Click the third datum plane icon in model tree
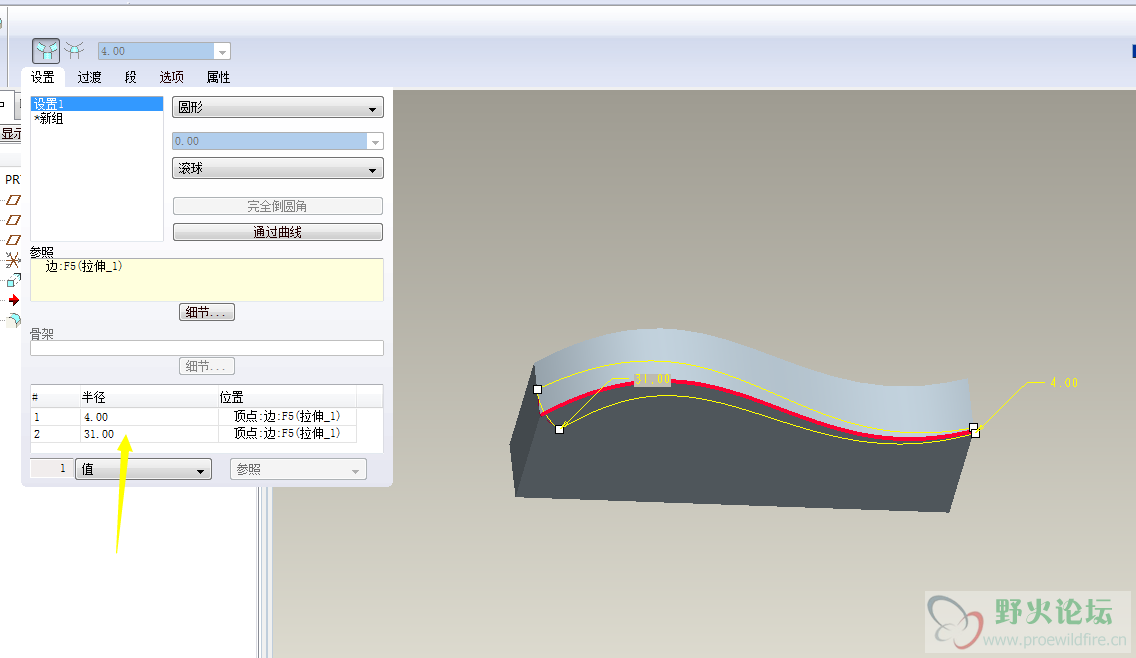Screen dimensions: 1136x658 [13, 240]
